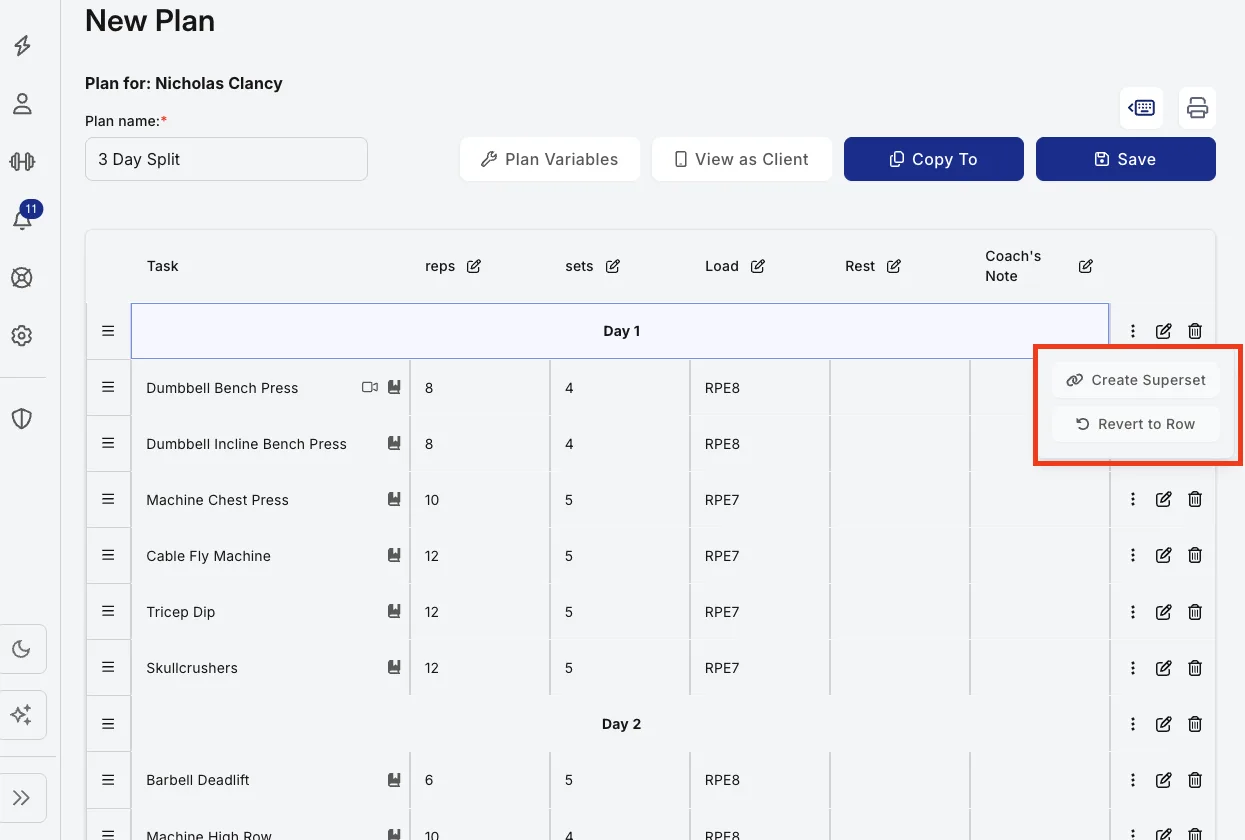This screenshot has height=840, width=1245.
Task: Click the Skullcrushers task name
Action: 192,668
